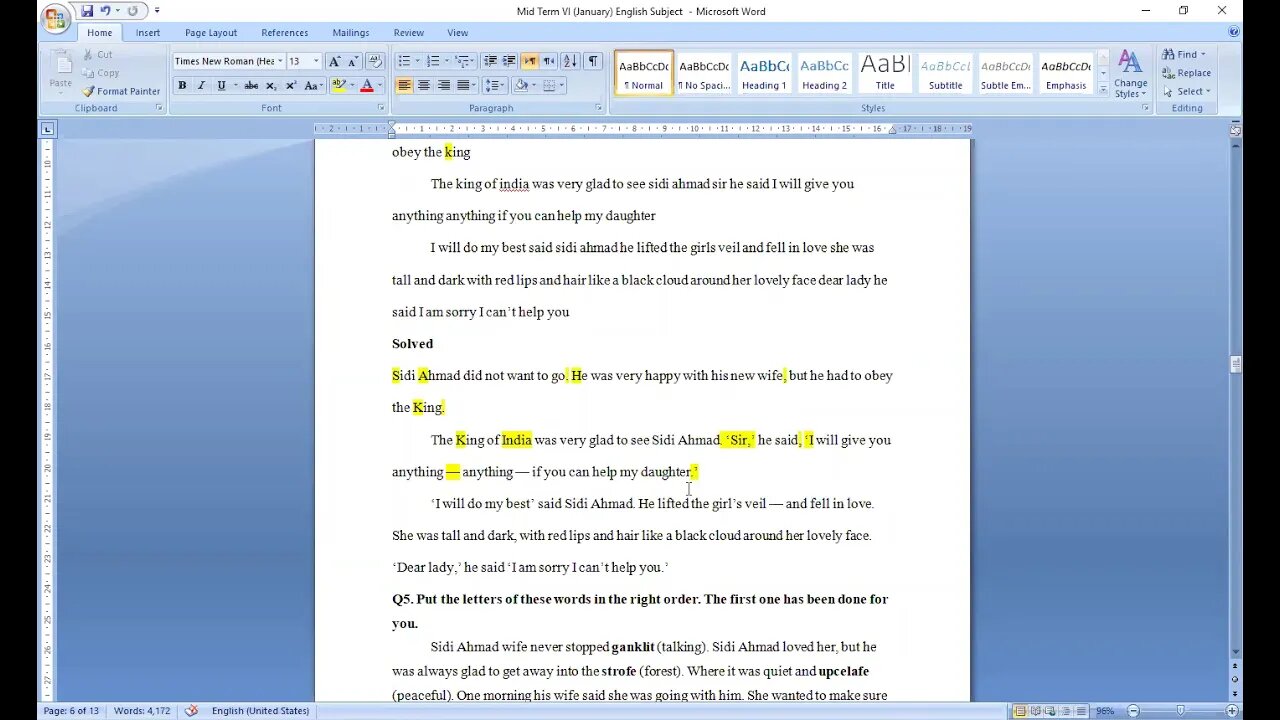
Task: Open the Review tab
Action: (408, 33)
